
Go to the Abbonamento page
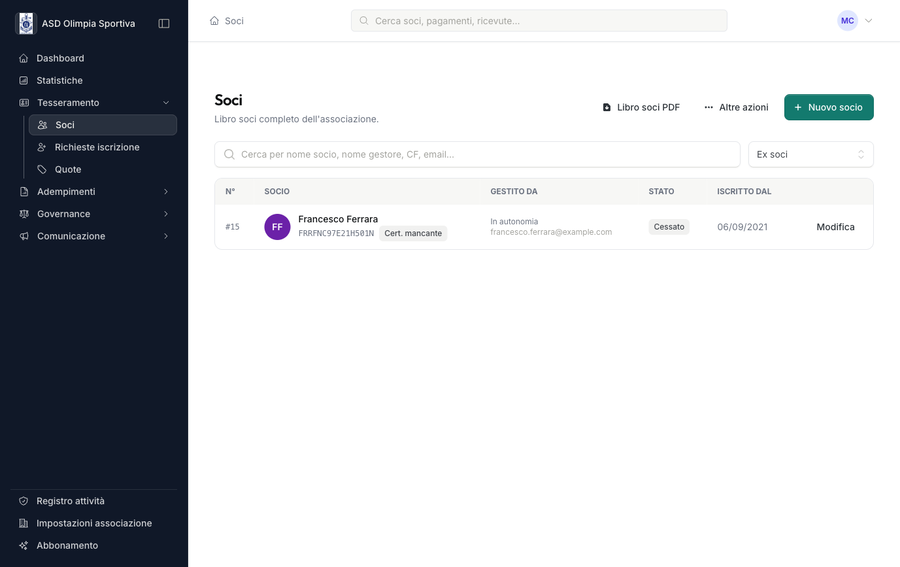[67, 545]
